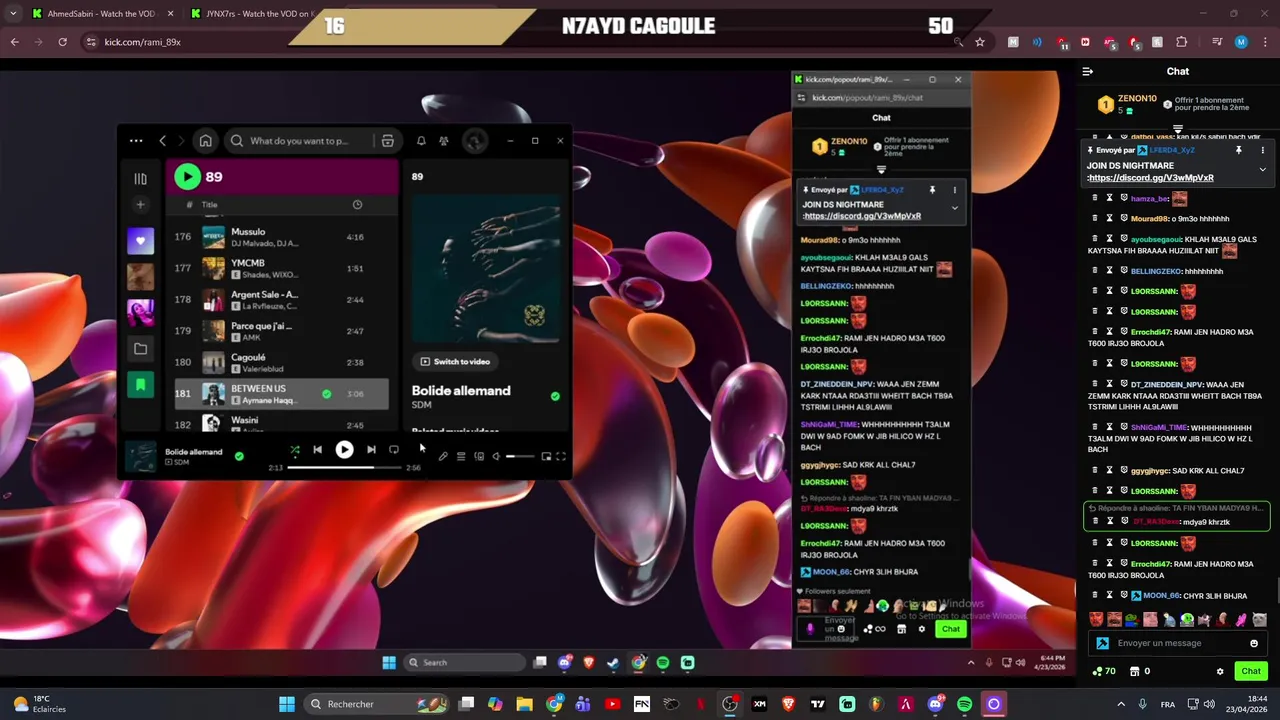1280x720 pixels.
Task: Expand the pinned message chevron in Kick chat
Action: [1262, 170]
